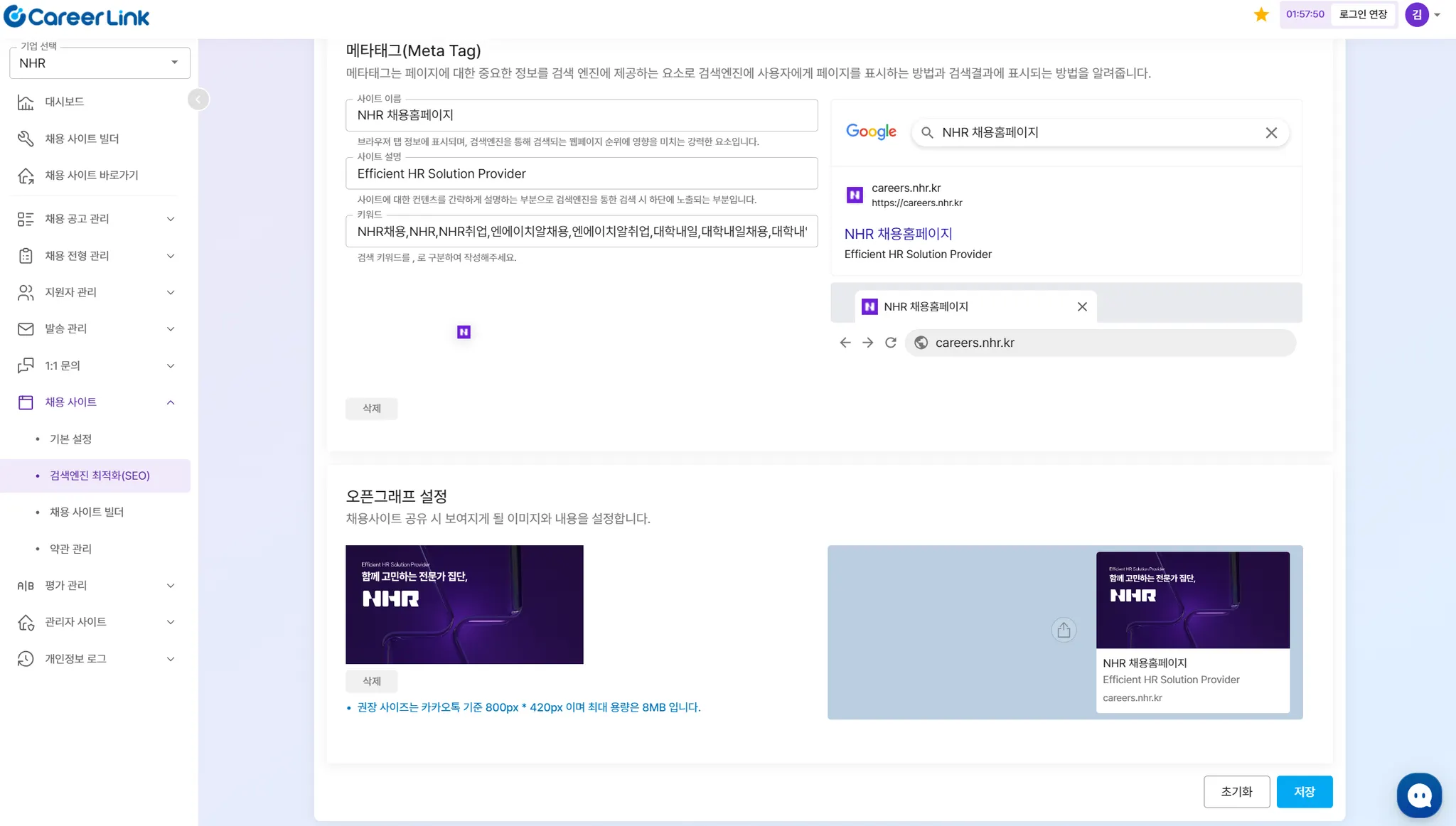Open 기본 설정 submenu item
The width and height of the screenshot is (1456, 826).
click(x=70, y=439)
